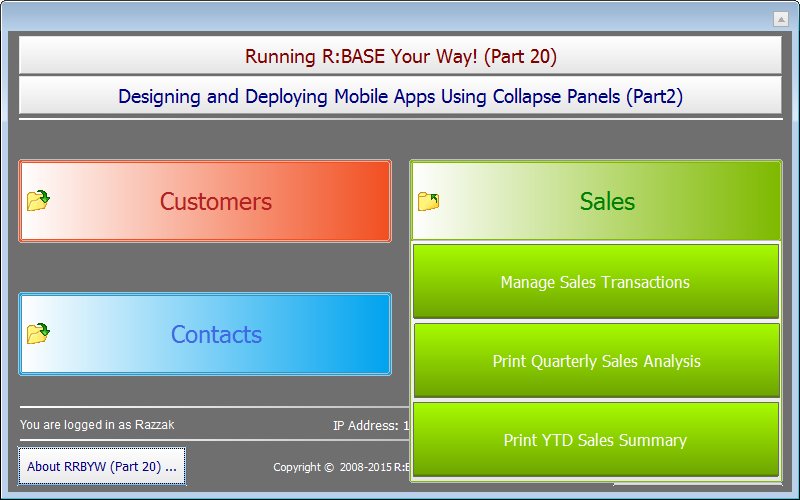800x500 pixels.
Task: Click the 'You are logged in as Razzak' text
Action: click(97, 425)
